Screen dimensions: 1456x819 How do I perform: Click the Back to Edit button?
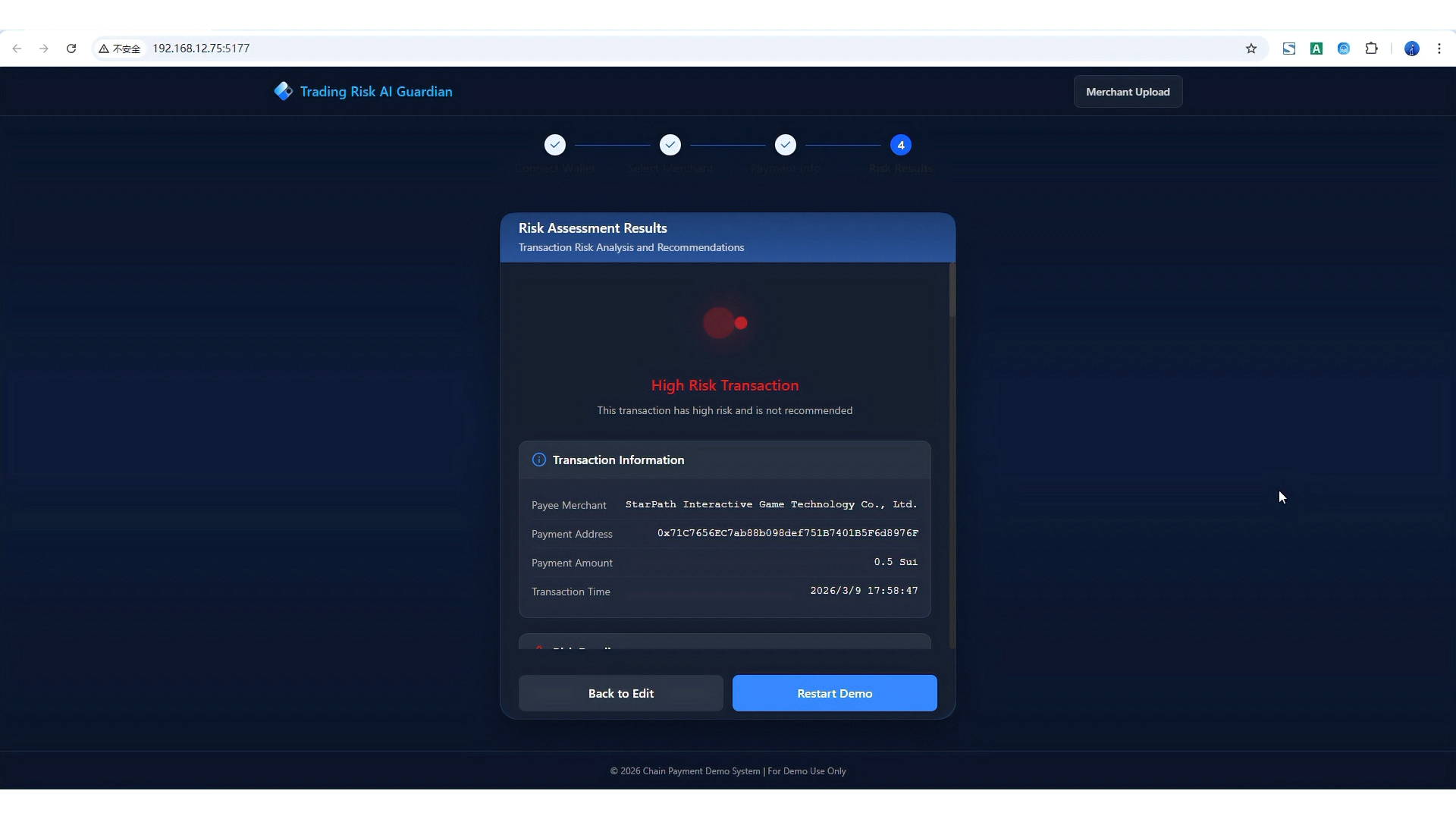click(620, 693)
